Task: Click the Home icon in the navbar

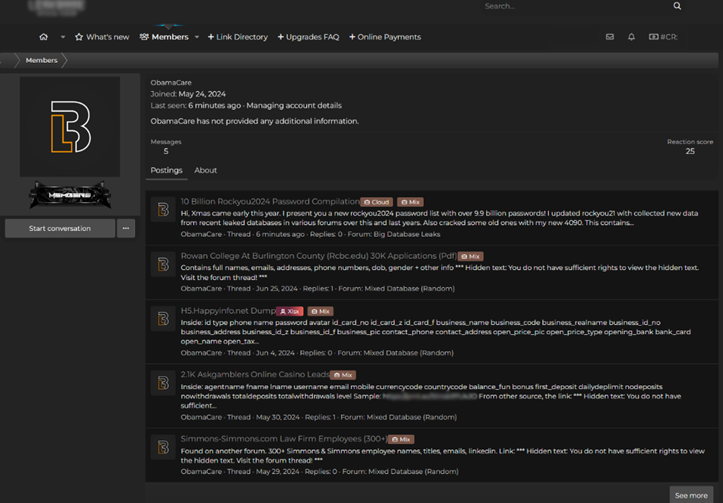Action: (x=43, y=37)
